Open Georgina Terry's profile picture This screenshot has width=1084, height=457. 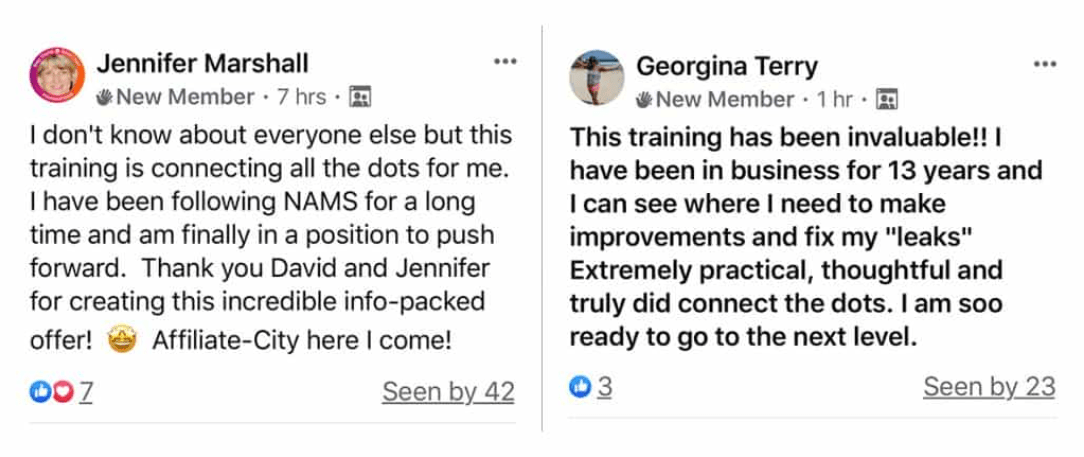pyautogui.click(x=597, y=77)
